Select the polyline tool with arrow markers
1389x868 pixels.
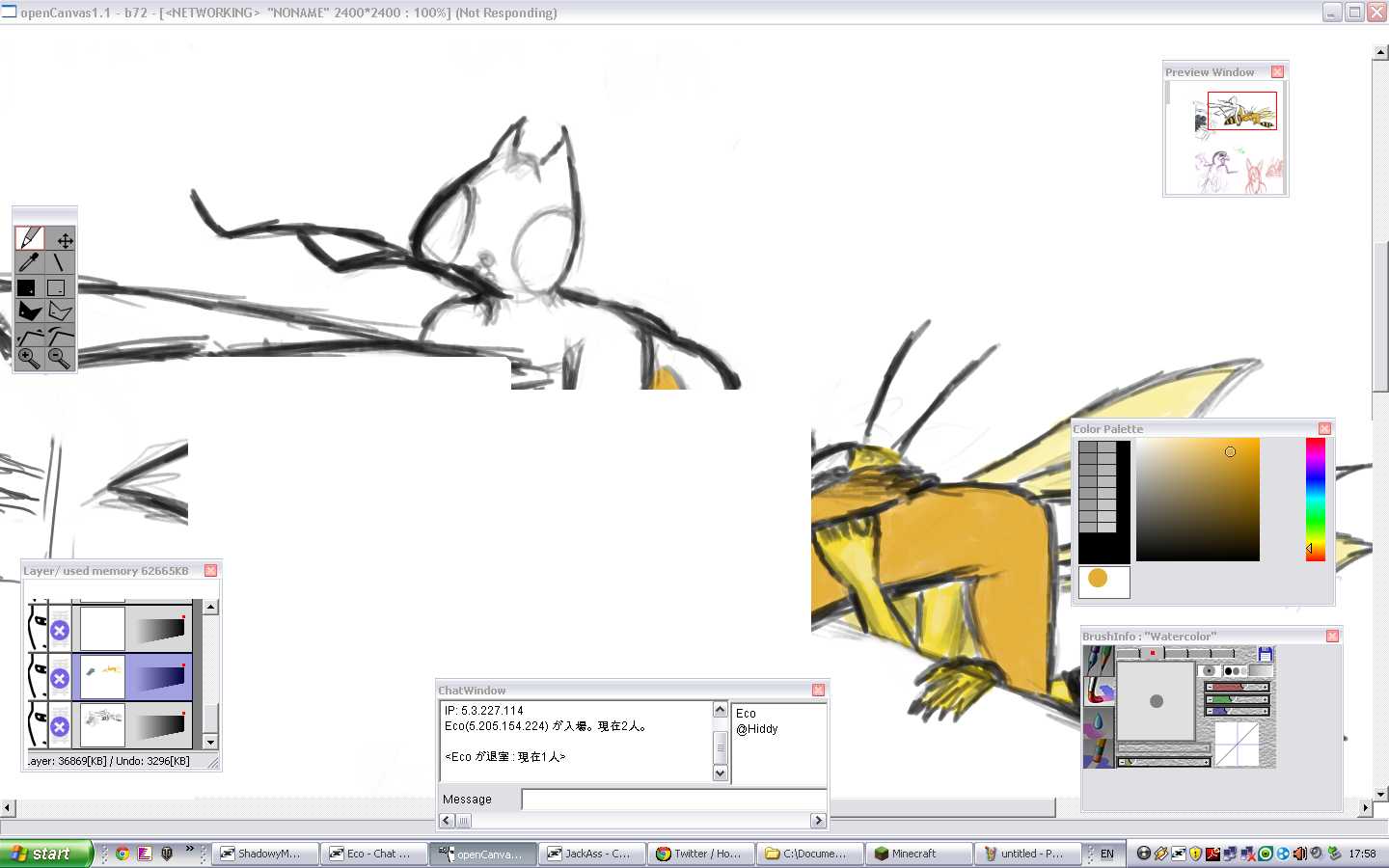[29, 335]
